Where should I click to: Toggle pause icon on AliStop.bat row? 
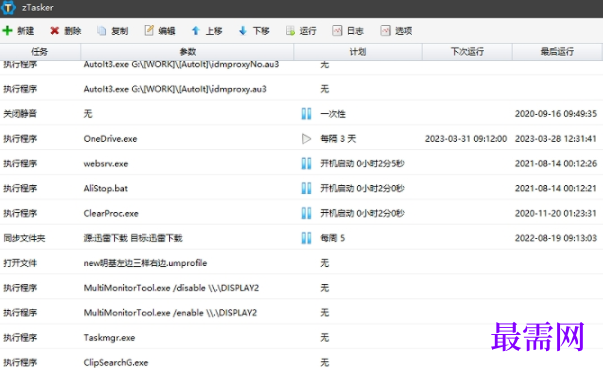point(306,188)
